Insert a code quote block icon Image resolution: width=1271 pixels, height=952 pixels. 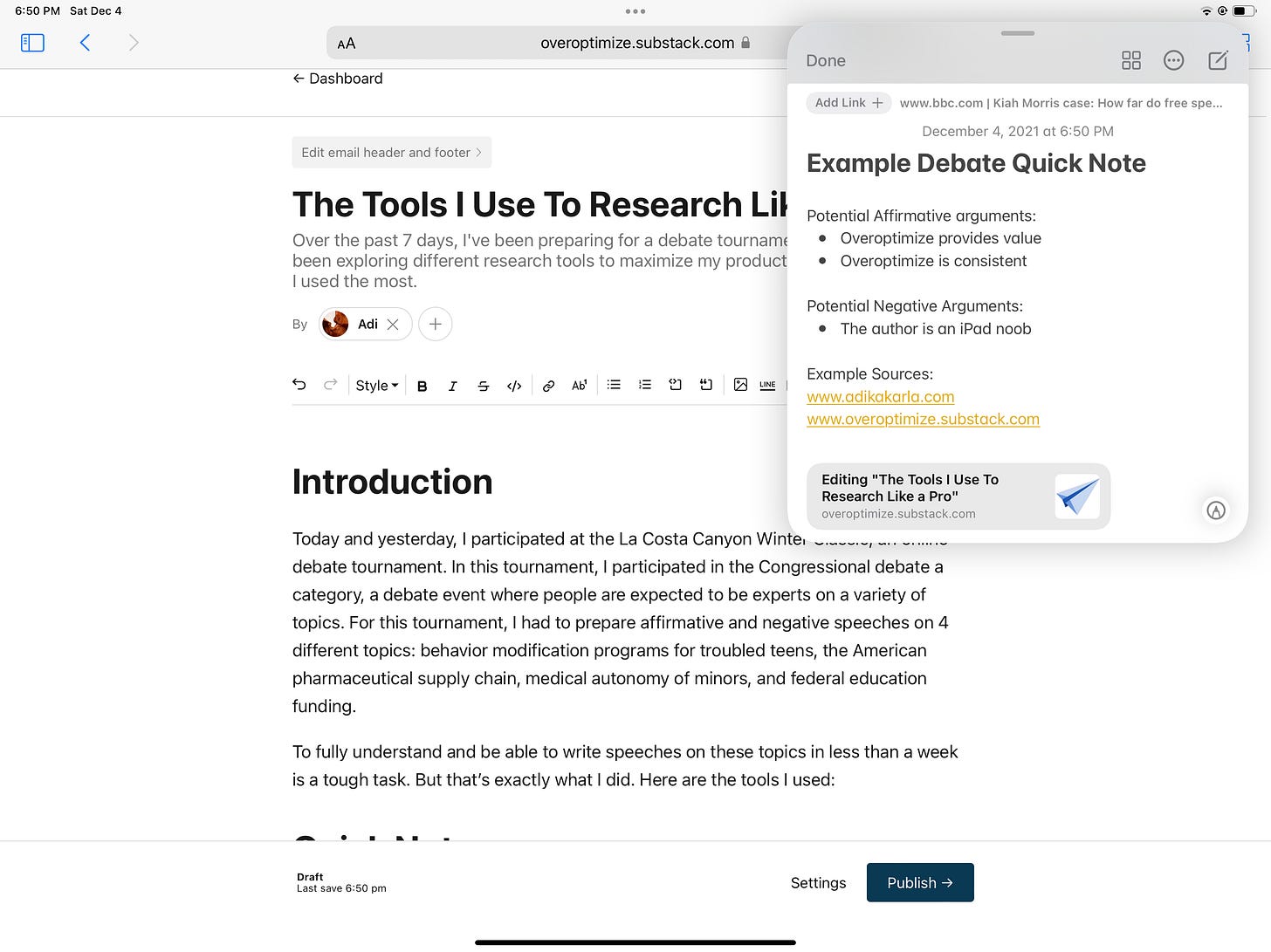click(675, 385)
